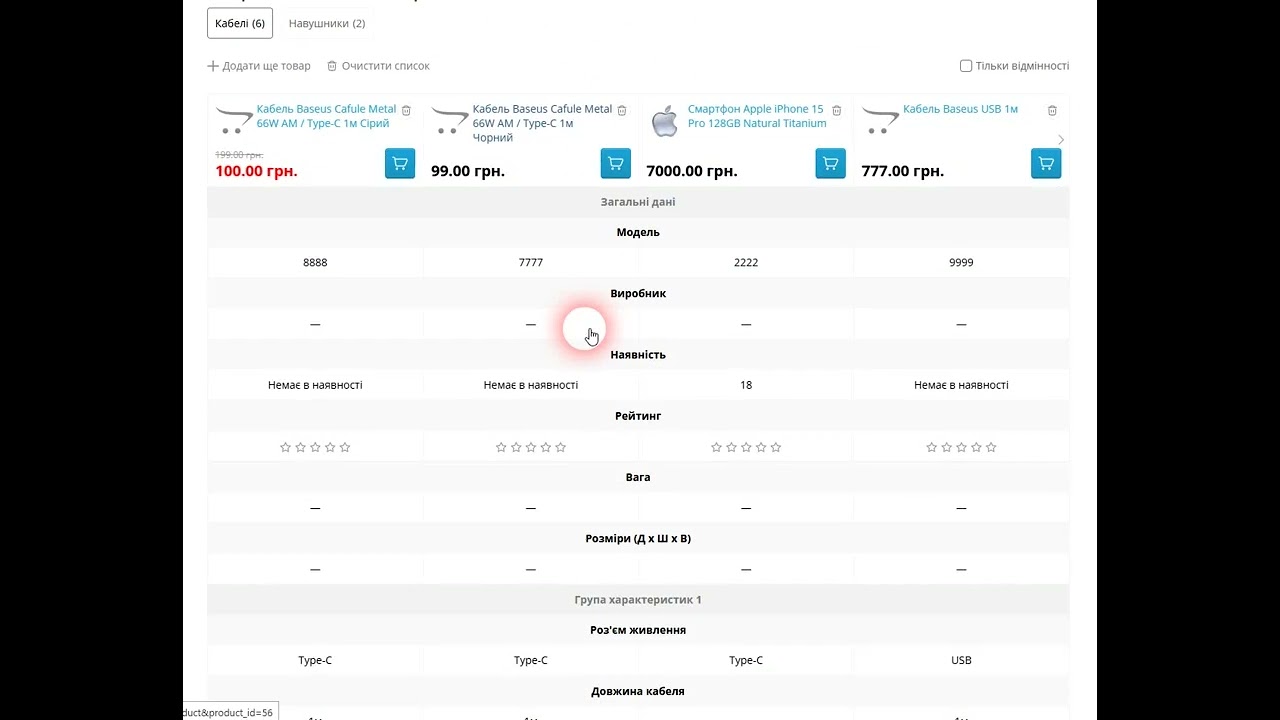Select the model value 2222
The width and height of the screenshot is (1280, 720).
point(746,262)
